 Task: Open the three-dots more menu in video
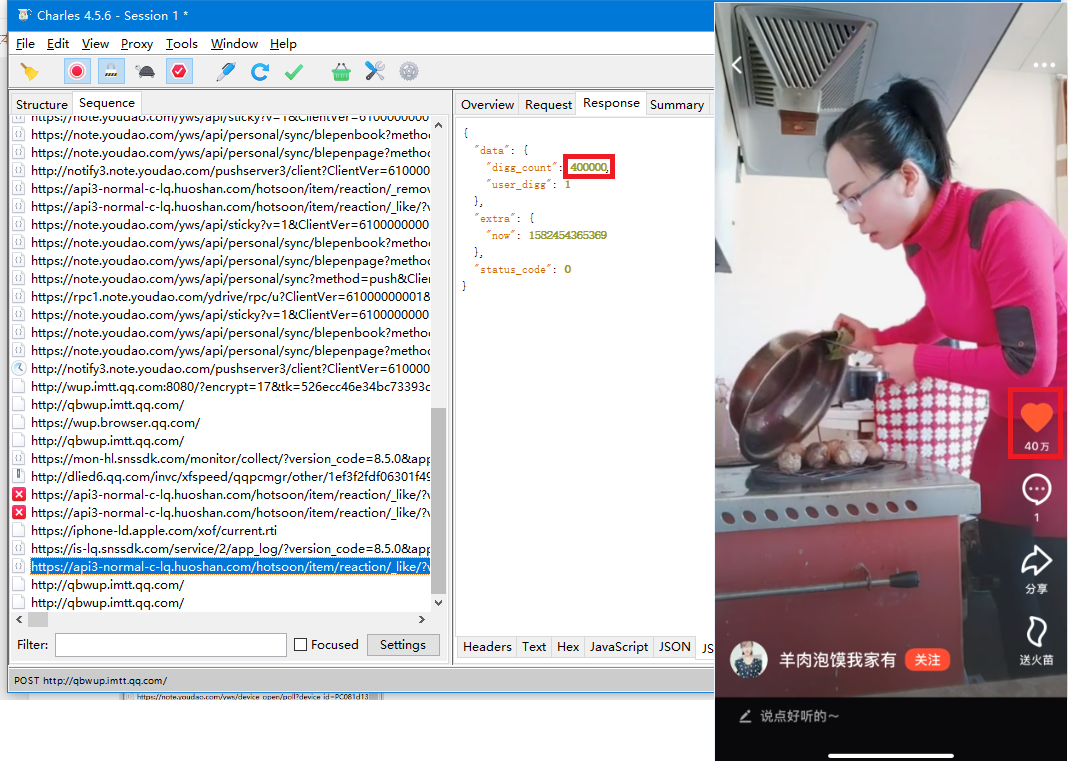coord(1043,65)
